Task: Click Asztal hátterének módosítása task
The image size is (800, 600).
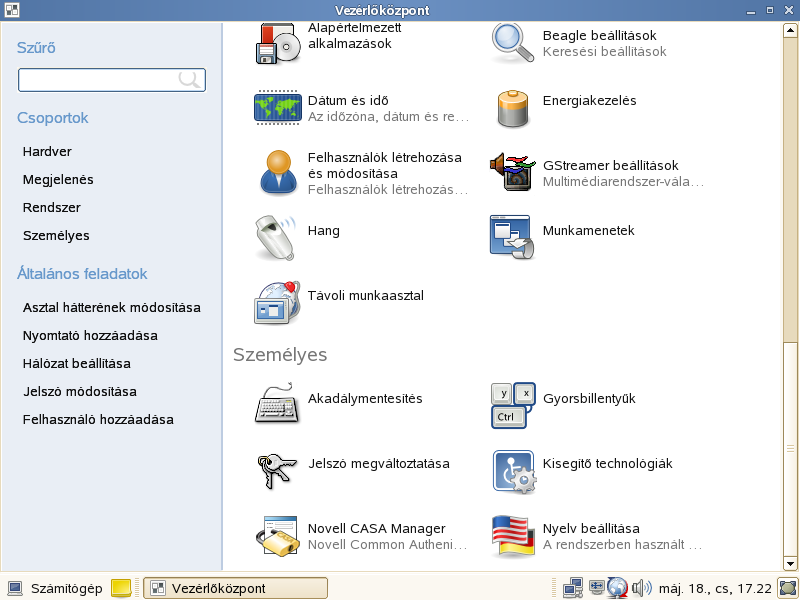Action: pyautogui.click(x=112, y=308)
